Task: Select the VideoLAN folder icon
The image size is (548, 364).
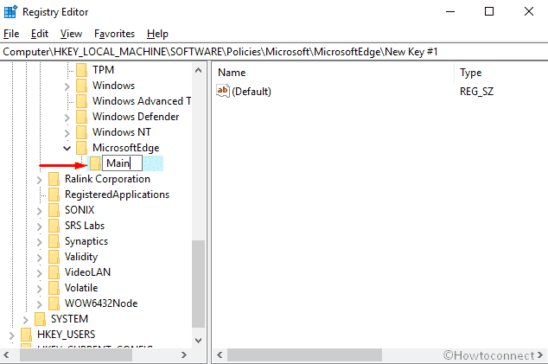Action: [54, 272]
